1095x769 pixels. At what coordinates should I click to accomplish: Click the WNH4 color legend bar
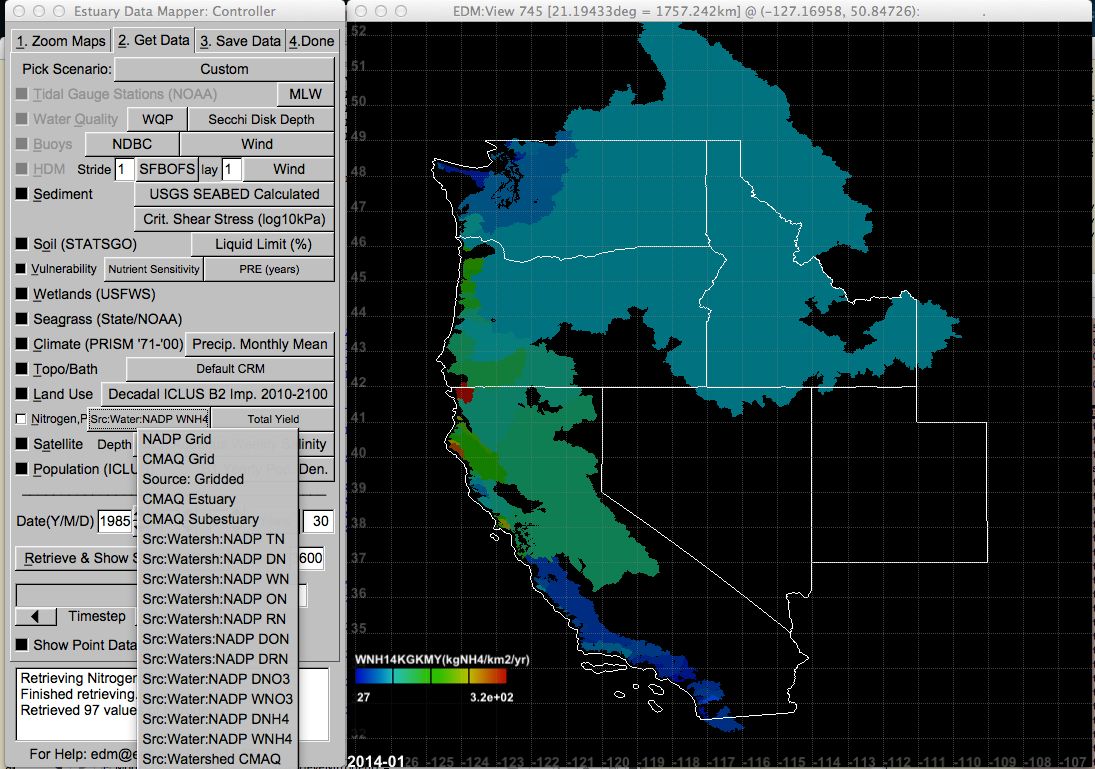429,676
